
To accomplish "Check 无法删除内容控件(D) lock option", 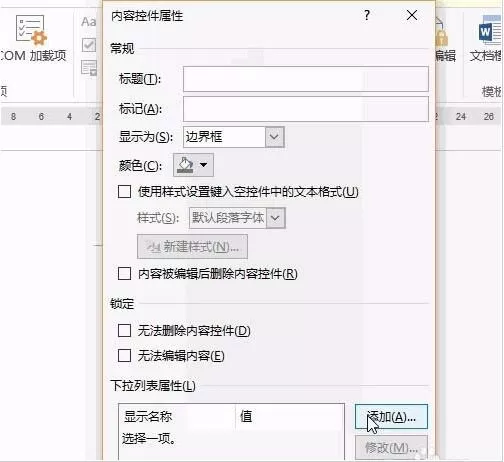I will pyautogui.click(x=124, y=331).
